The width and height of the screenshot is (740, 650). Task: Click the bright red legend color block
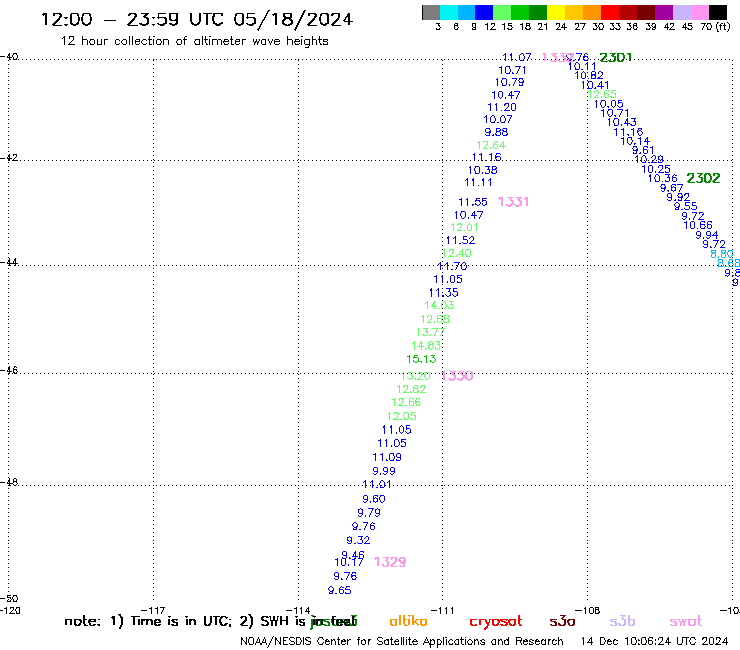pos(610,12)
